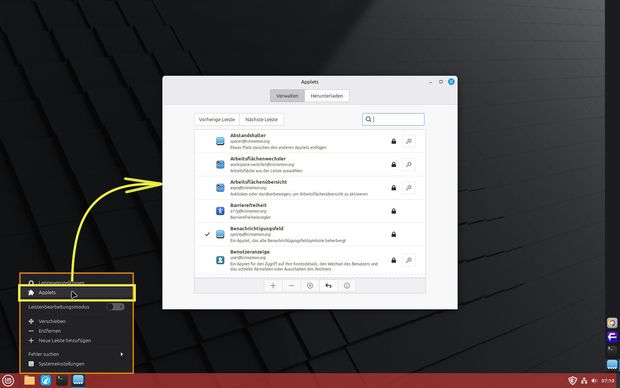Click the about info button in Applets
Screen dimensions: 620x388
[x=347, y=286]
